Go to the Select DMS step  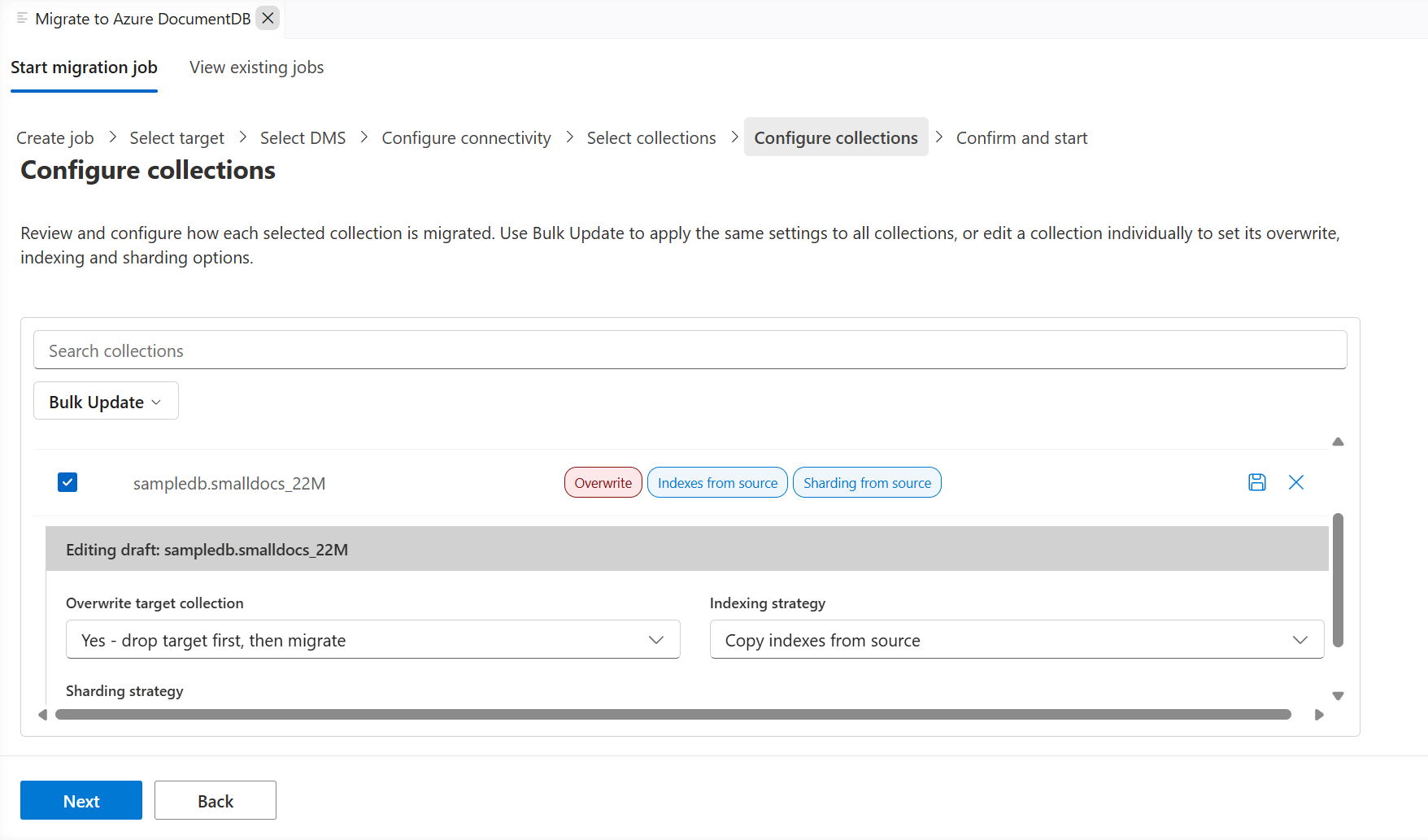click(303, 137)
